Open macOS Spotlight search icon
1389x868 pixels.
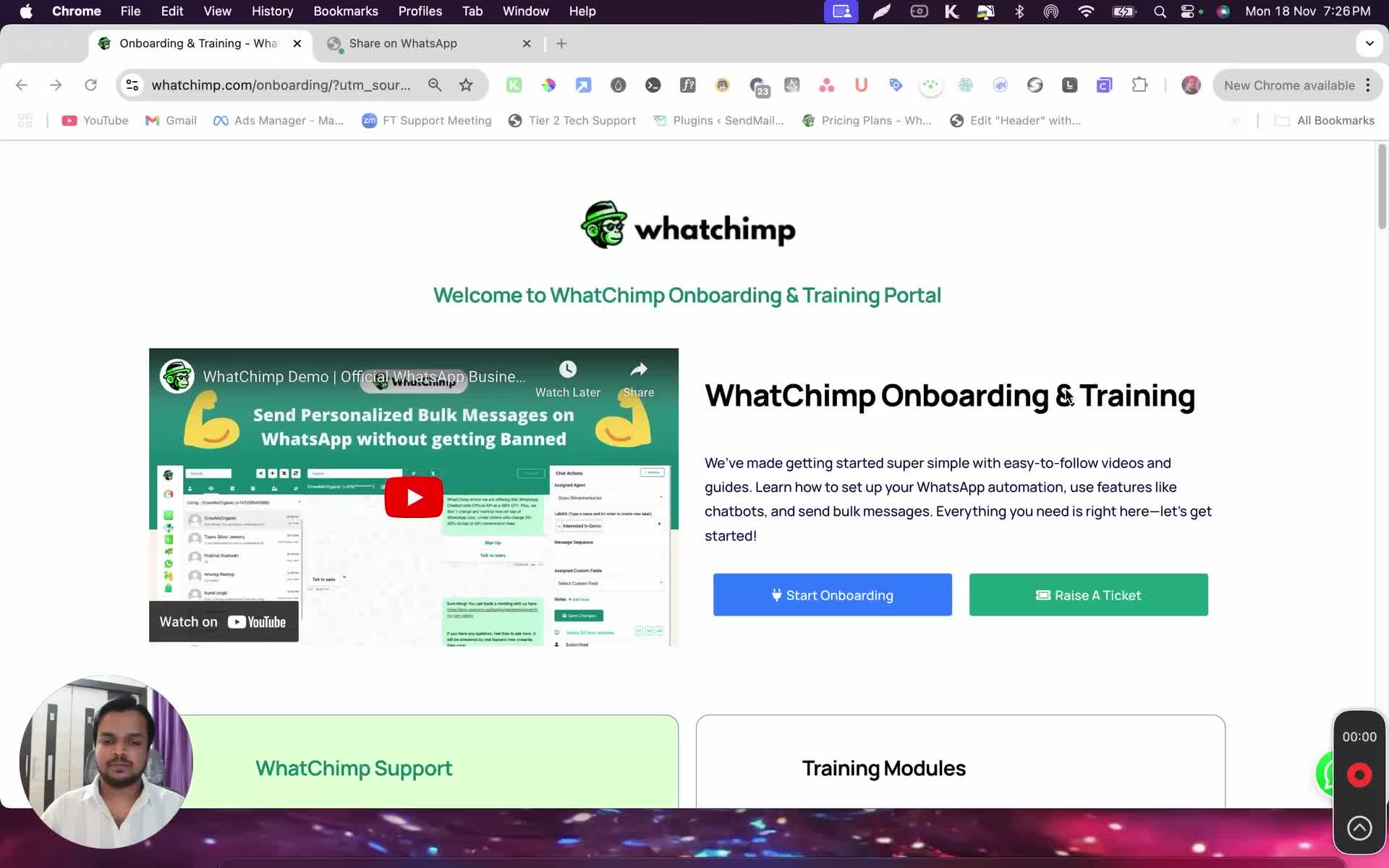pyautogui.click(x=1160, y=12)
